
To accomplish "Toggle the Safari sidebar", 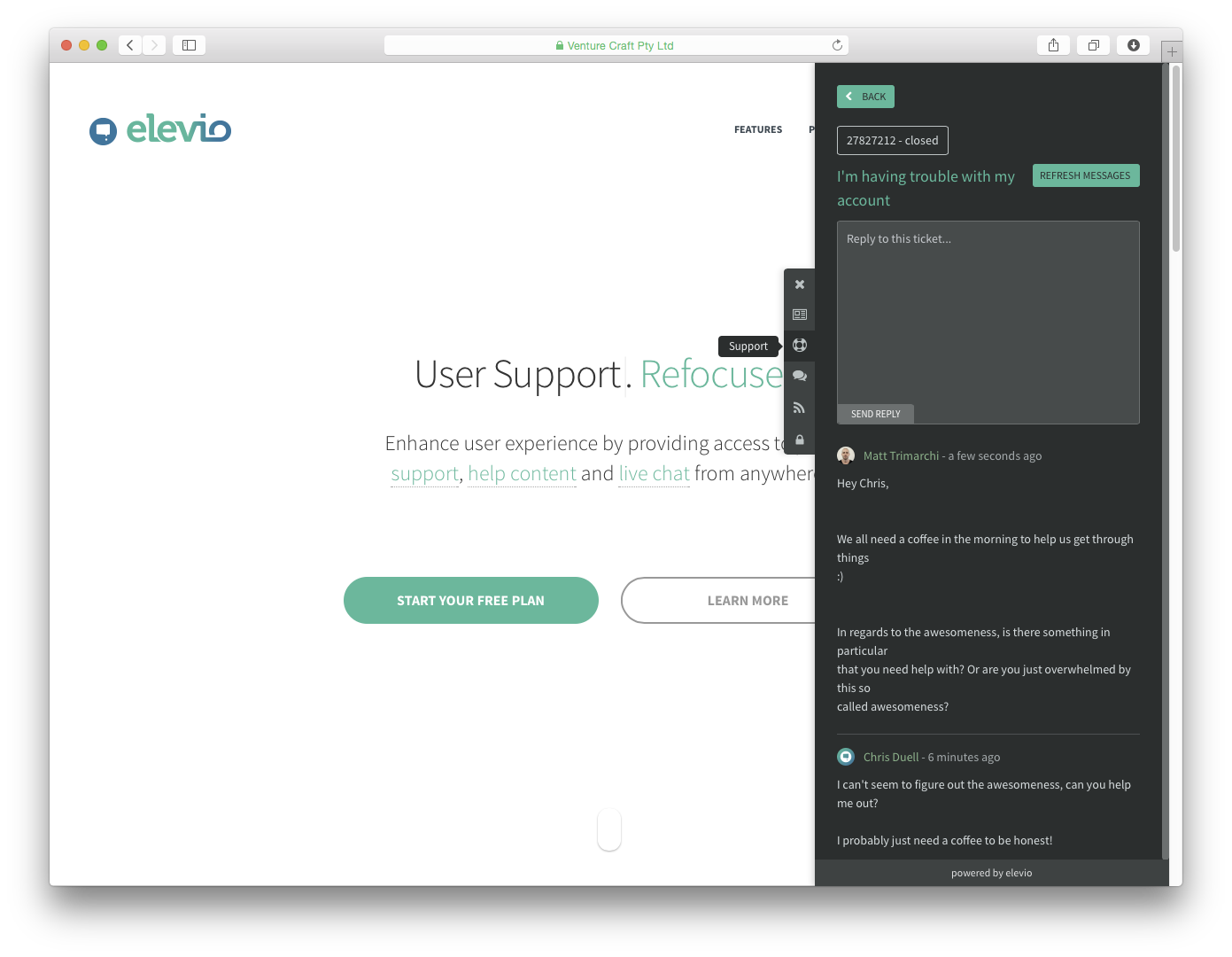I will pos(189,45).
